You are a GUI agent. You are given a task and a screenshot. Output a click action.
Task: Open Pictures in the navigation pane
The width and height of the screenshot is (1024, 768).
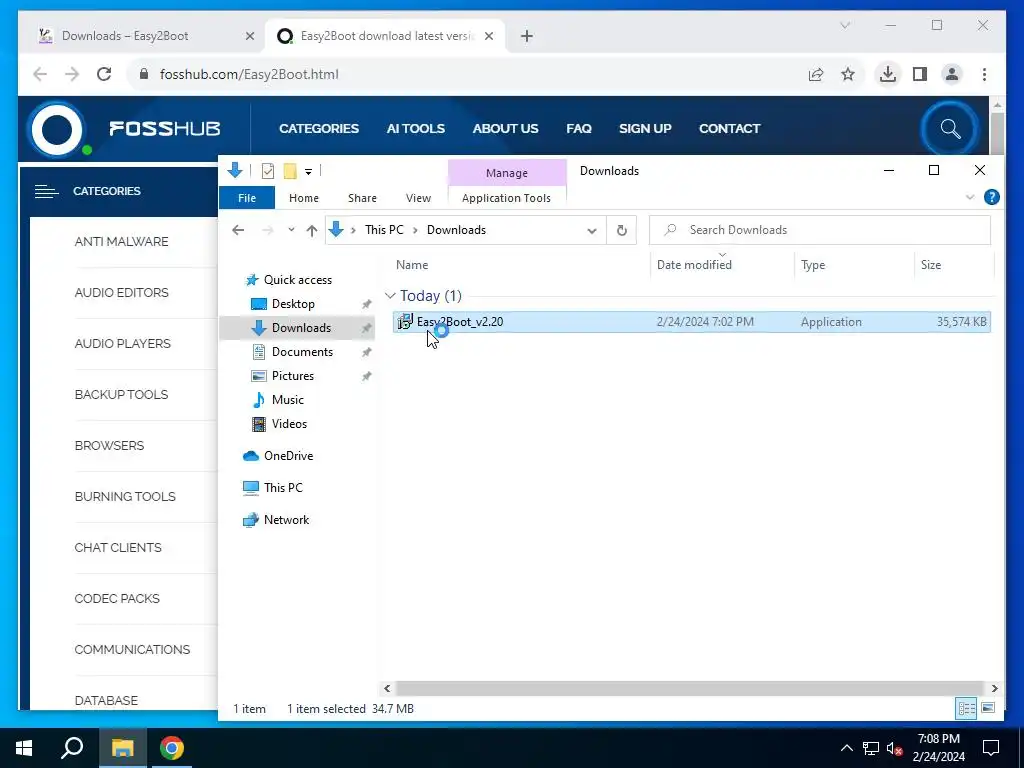click(x=293, y=376)
